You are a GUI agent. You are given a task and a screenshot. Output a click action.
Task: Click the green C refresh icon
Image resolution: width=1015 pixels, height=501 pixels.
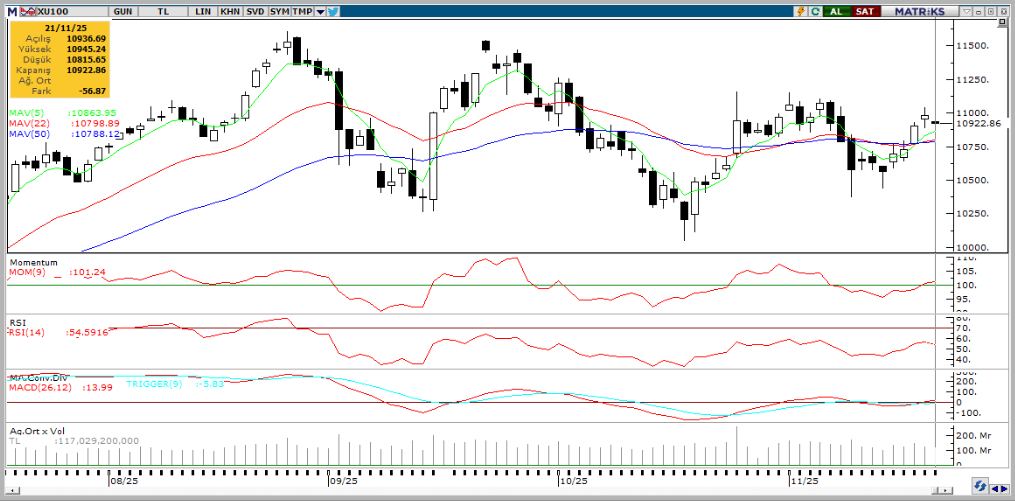[x=816, y=10]
